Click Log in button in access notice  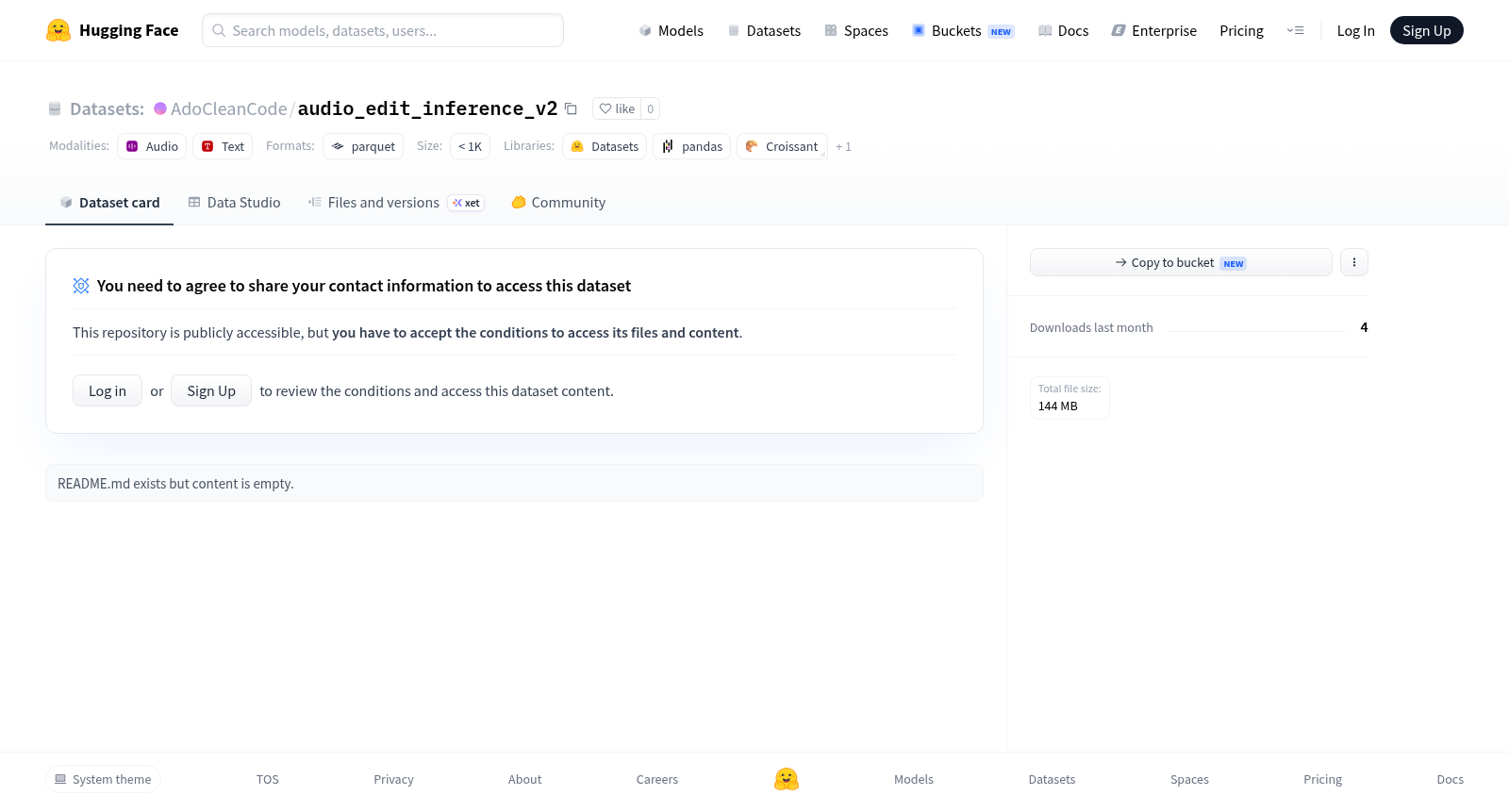108,390
